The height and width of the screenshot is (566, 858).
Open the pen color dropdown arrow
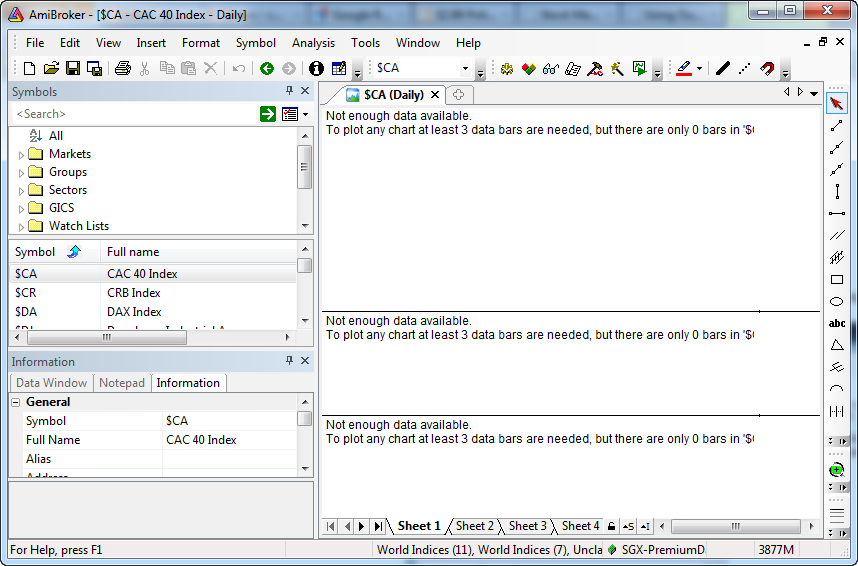point(699,68)
